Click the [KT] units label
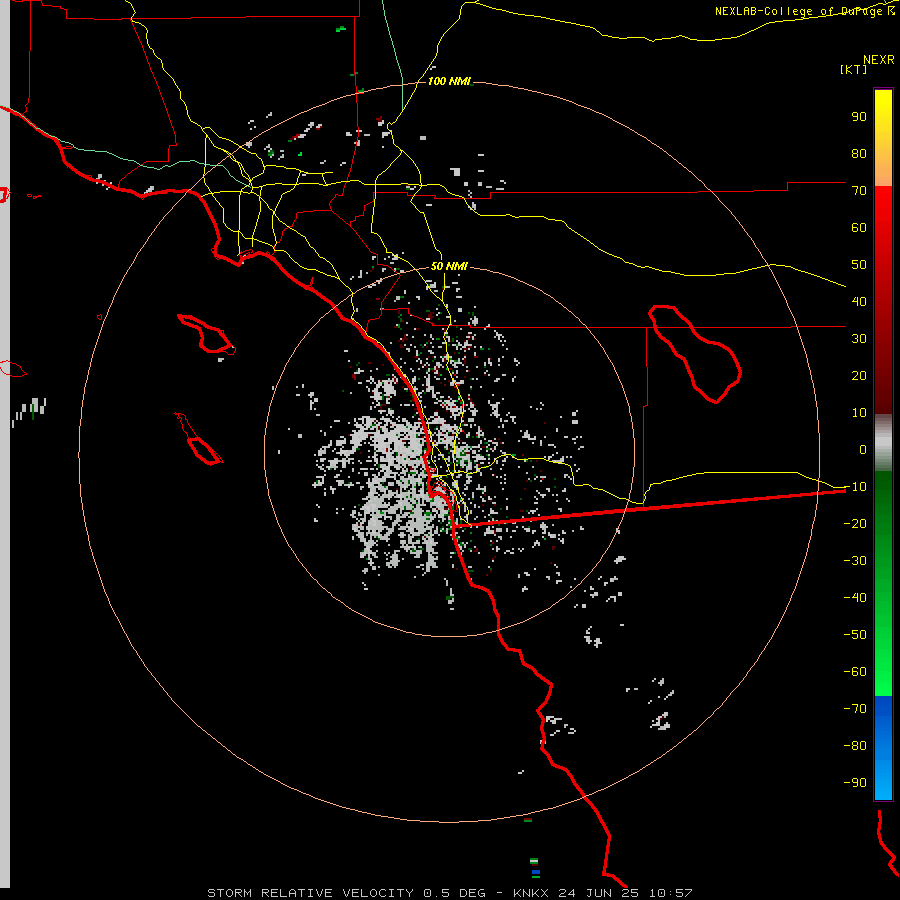Screen dimensions: 900x900 click(853, 69)
